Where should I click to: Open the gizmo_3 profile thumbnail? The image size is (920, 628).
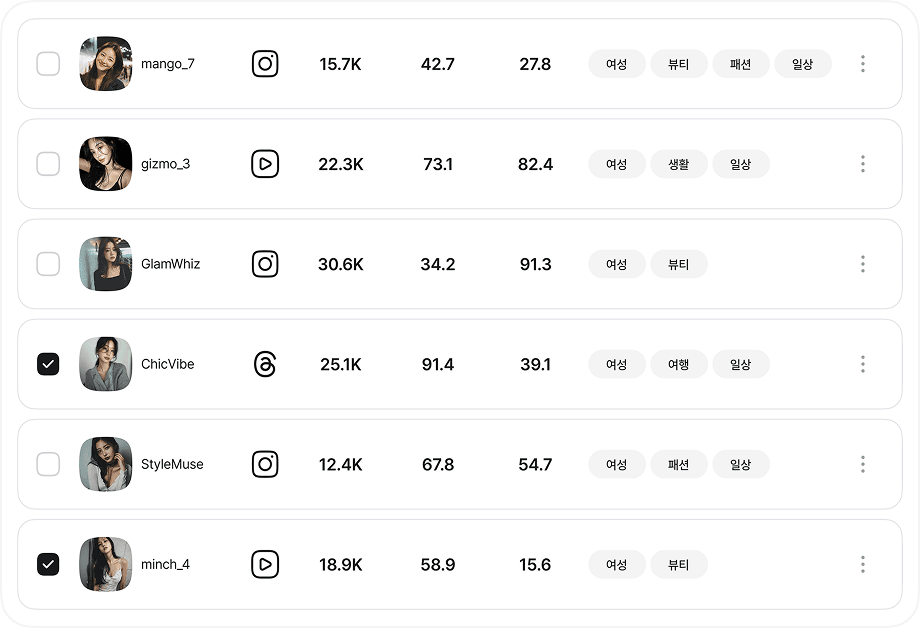[105, 164]
